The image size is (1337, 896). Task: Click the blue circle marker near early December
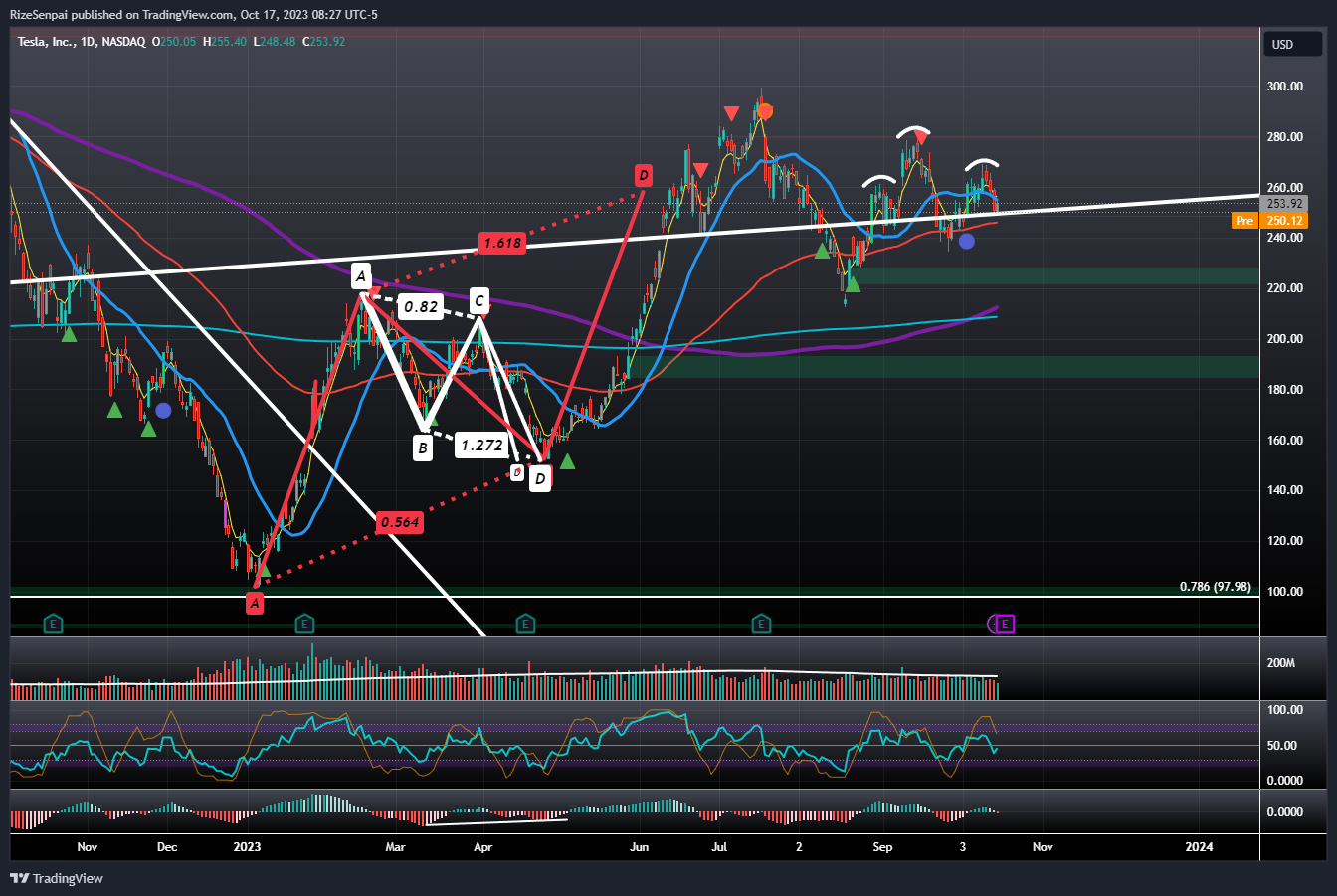click(163, 410)
